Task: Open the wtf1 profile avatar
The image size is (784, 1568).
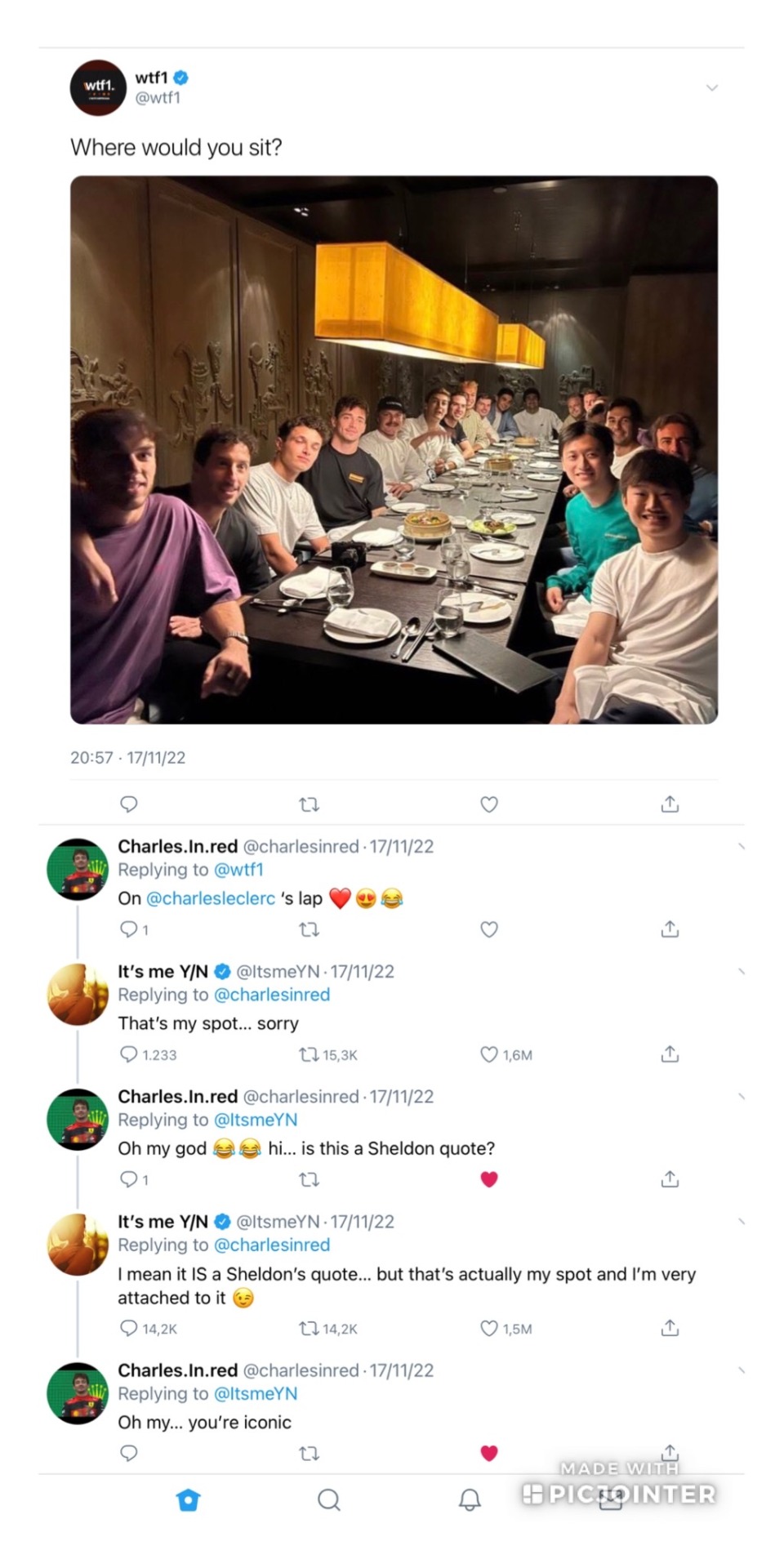Action: click(x=98, y=87)
